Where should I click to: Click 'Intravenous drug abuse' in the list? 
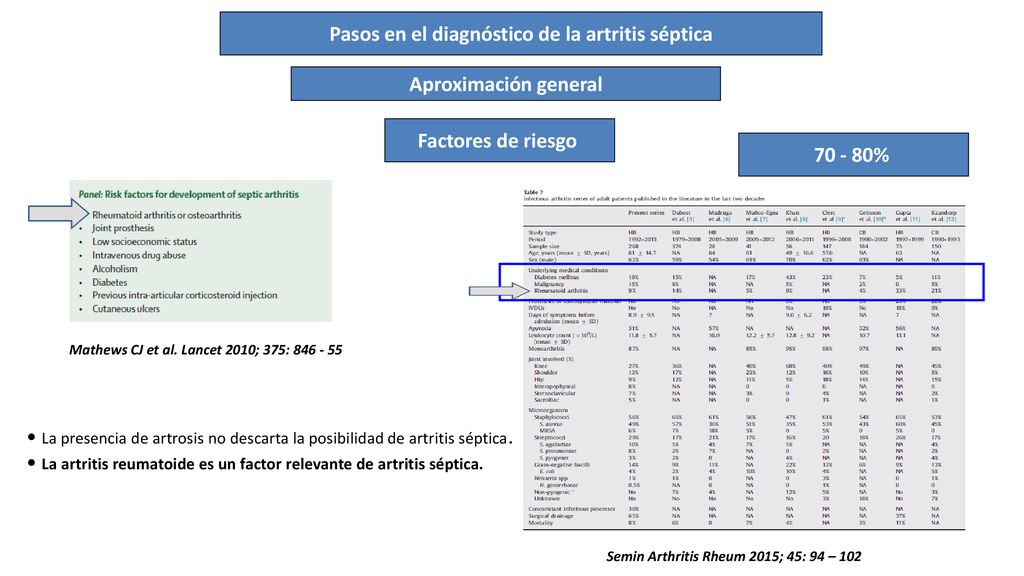pyautogui.click(x=138, y=255)
